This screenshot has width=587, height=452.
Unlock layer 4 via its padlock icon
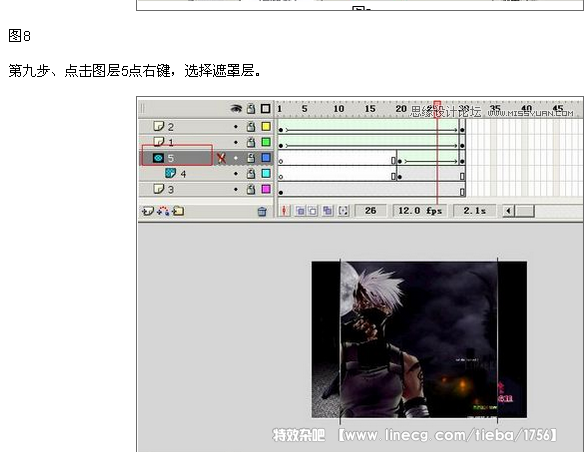point(251,173)
